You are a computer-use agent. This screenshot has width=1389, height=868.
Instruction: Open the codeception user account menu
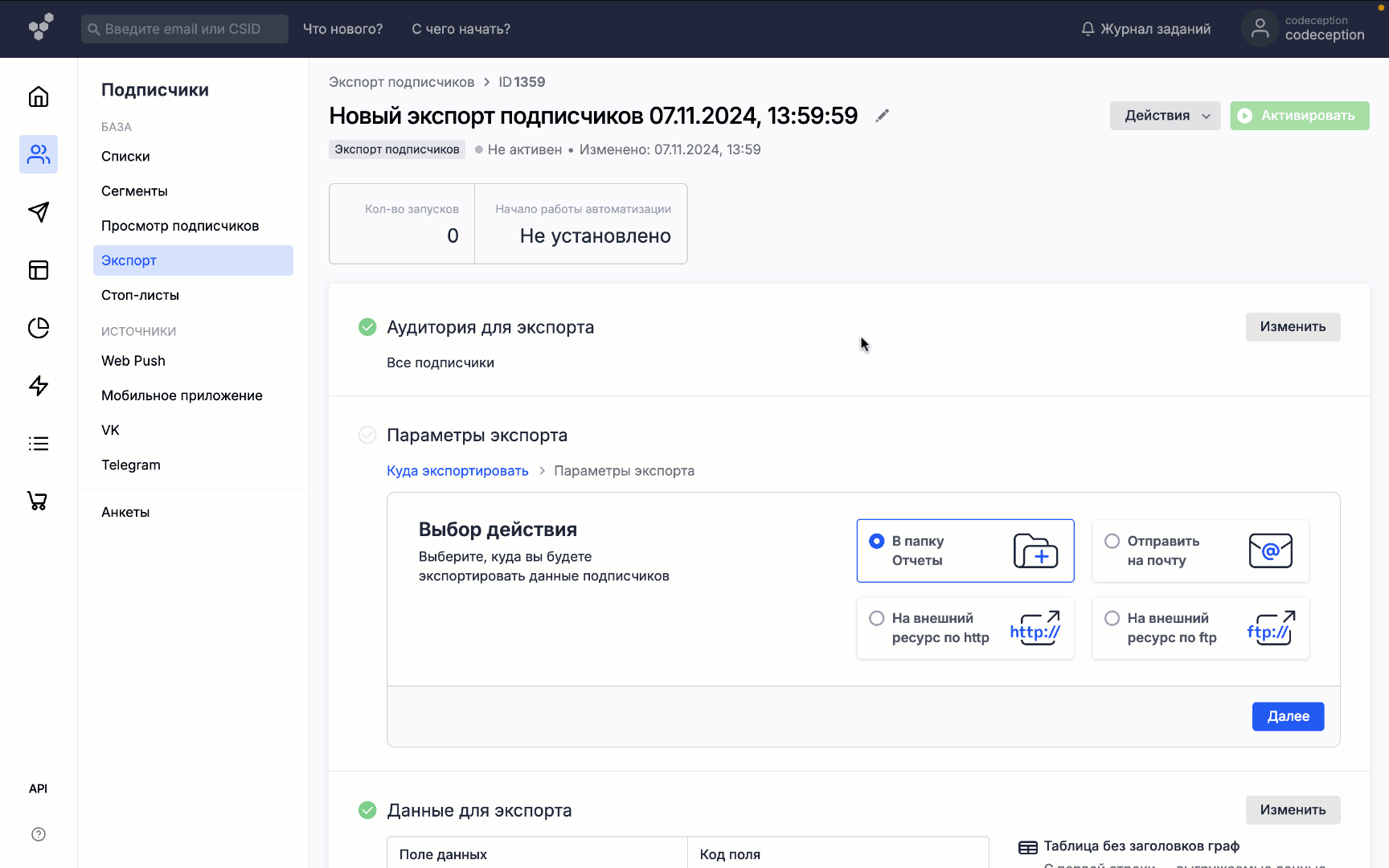pos(1305,29)
